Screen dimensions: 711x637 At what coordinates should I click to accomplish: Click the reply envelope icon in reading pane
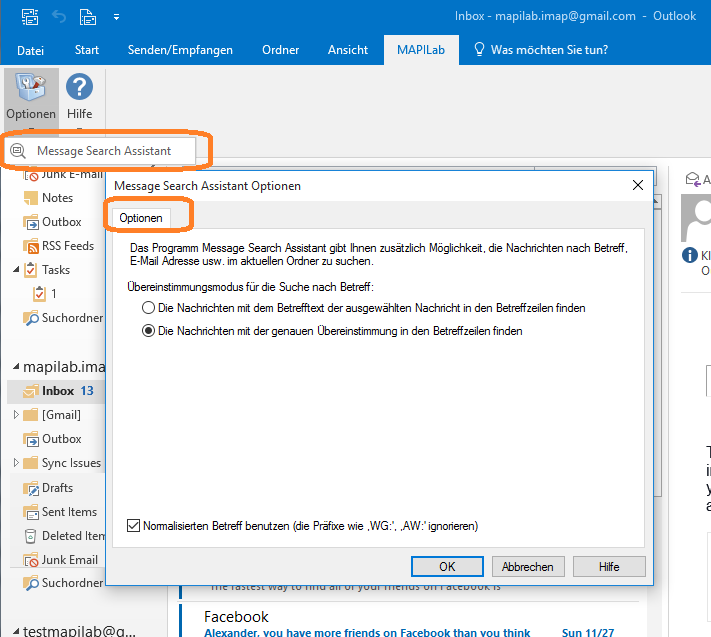click(x=693, y=179)
